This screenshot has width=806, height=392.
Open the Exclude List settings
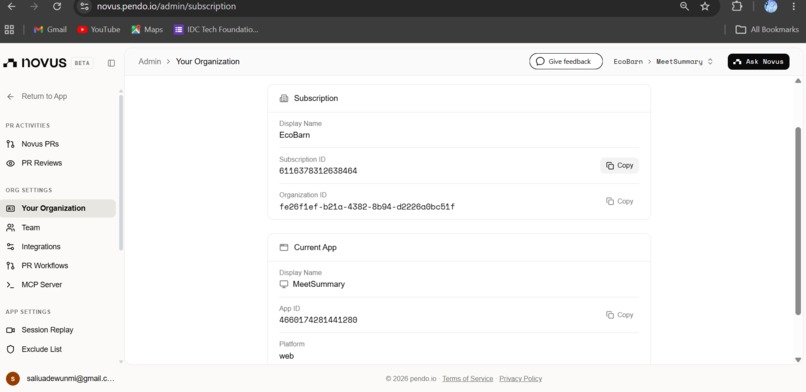42,349
